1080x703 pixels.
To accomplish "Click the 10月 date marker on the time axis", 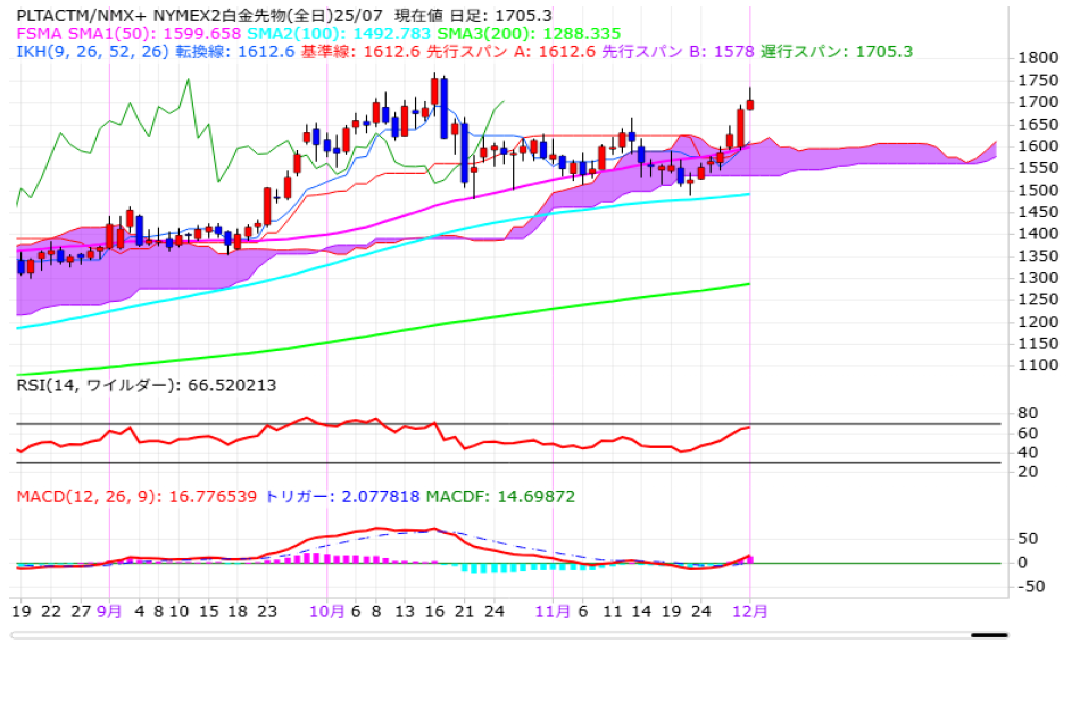I will (327, 609).
